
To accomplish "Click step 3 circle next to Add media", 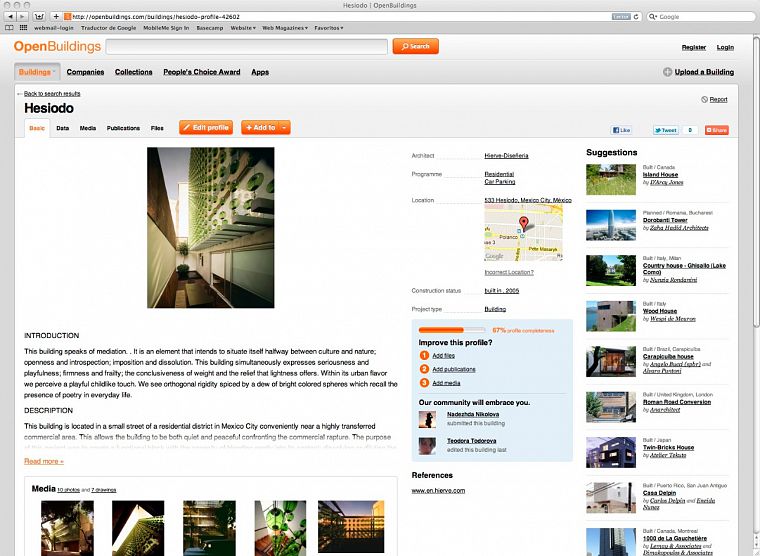I will pos(424,382).
